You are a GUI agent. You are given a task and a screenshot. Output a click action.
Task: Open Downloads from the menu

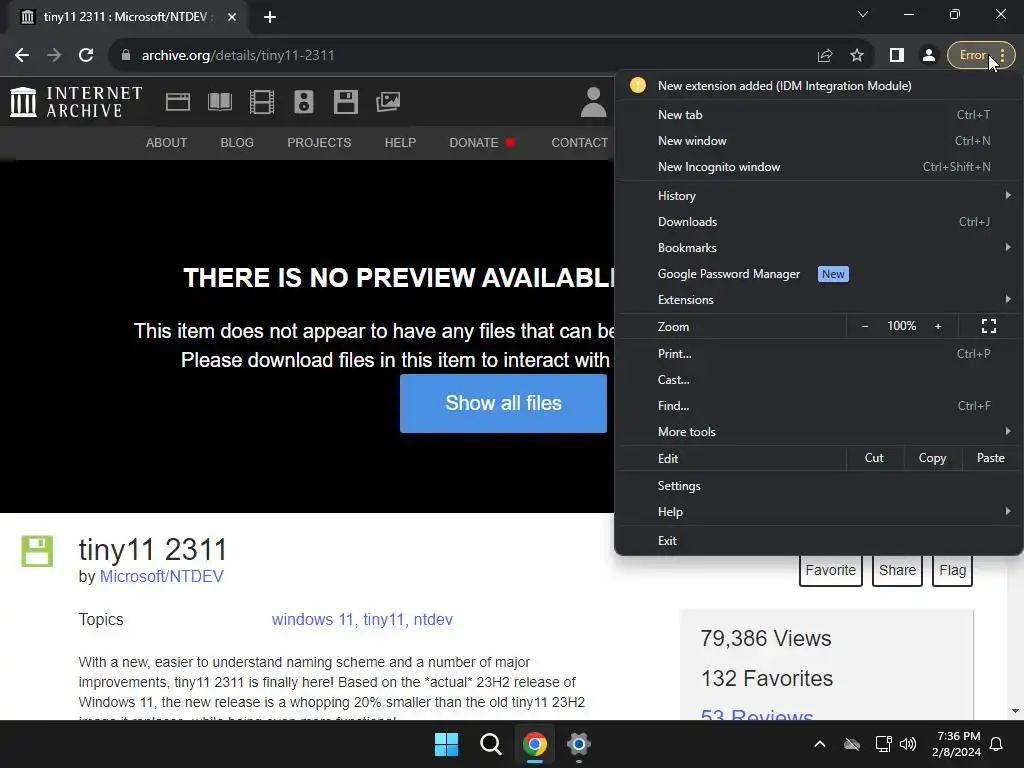pos(820,222)
